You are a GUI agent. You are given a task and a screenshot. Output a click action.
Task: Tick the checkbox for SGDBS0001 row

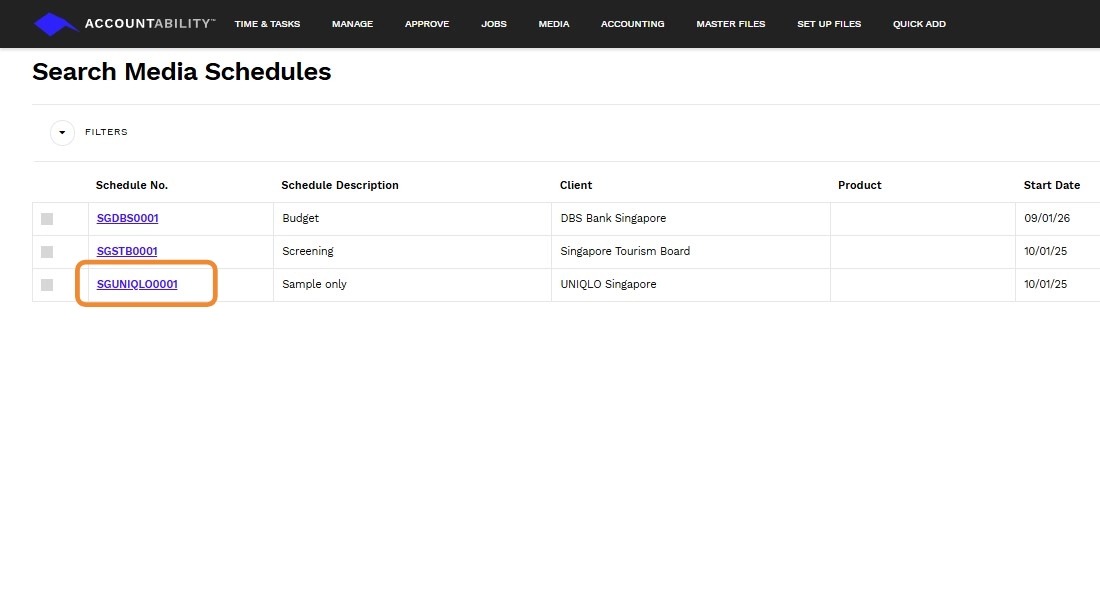tap(47, 219)
